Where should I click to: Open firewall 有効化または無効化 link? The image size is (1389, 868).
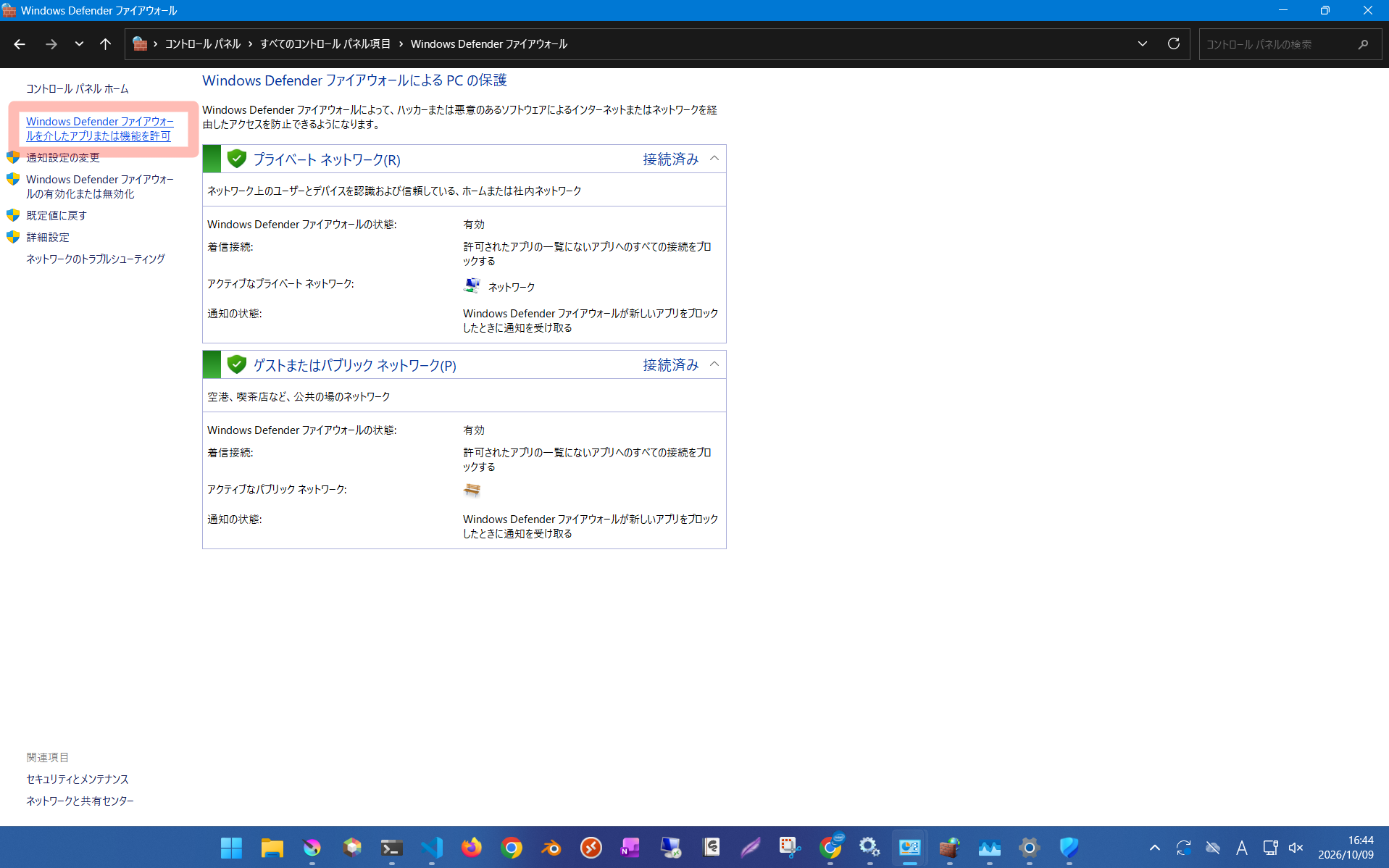(100, 186)
